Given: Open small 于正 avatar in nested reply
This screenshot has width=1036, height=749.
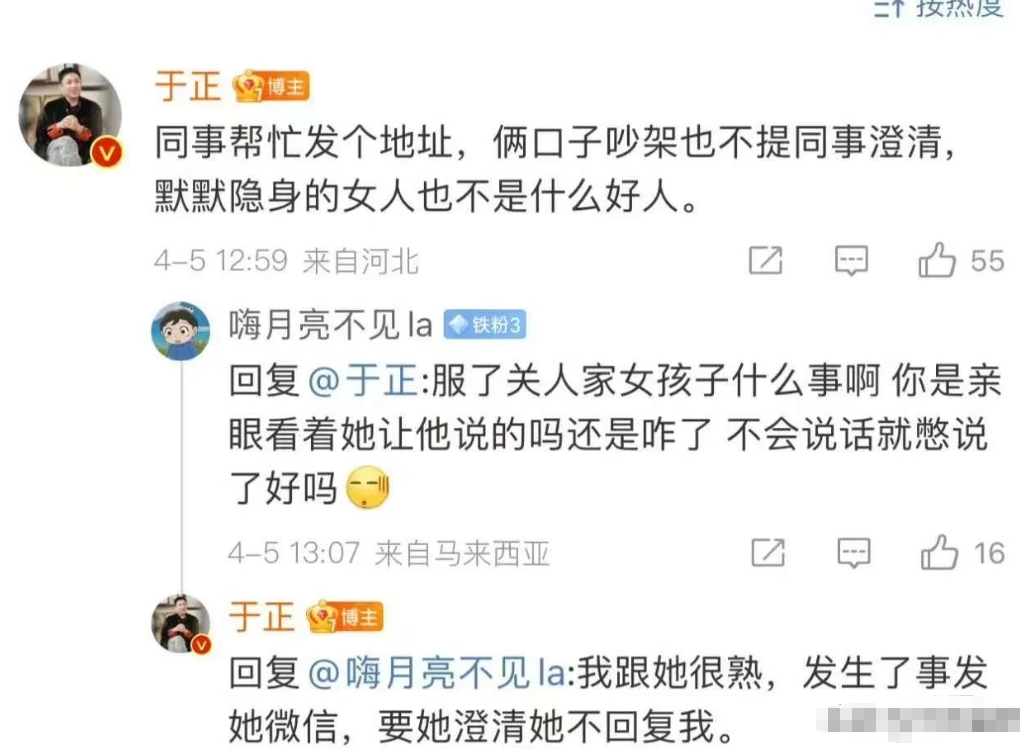Looking at the screenshot, I should tap(181, 624).
